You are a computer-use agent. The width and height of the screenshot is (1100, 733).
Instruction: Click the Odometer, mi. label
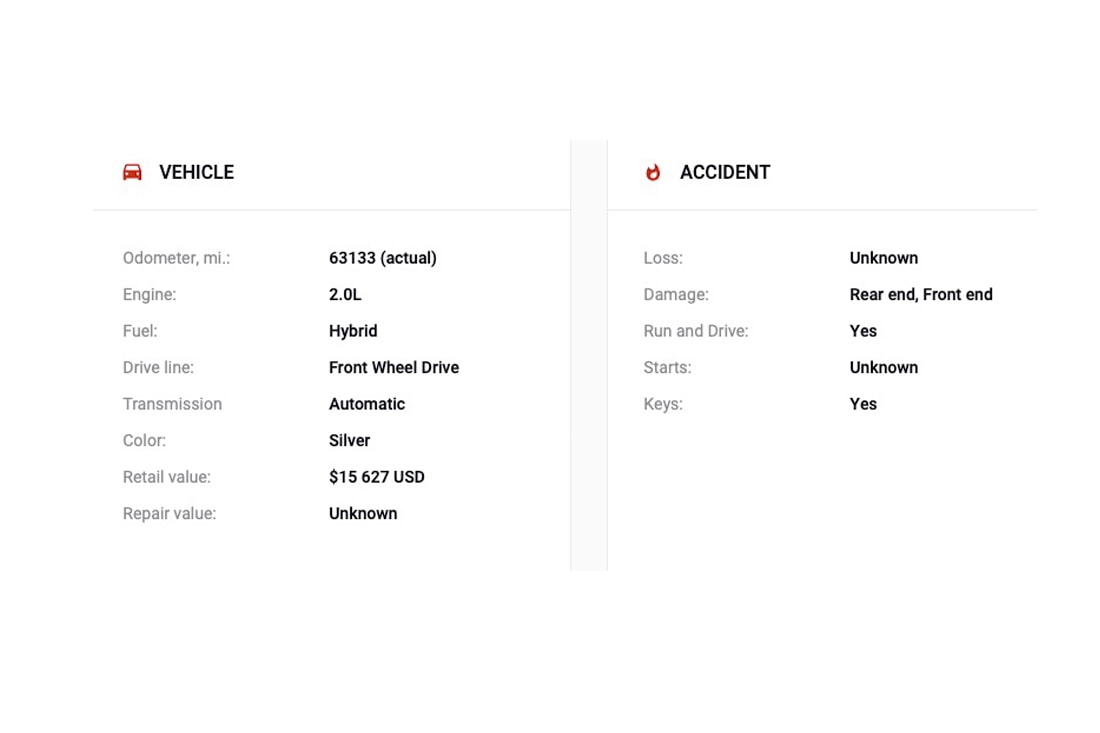176,258
